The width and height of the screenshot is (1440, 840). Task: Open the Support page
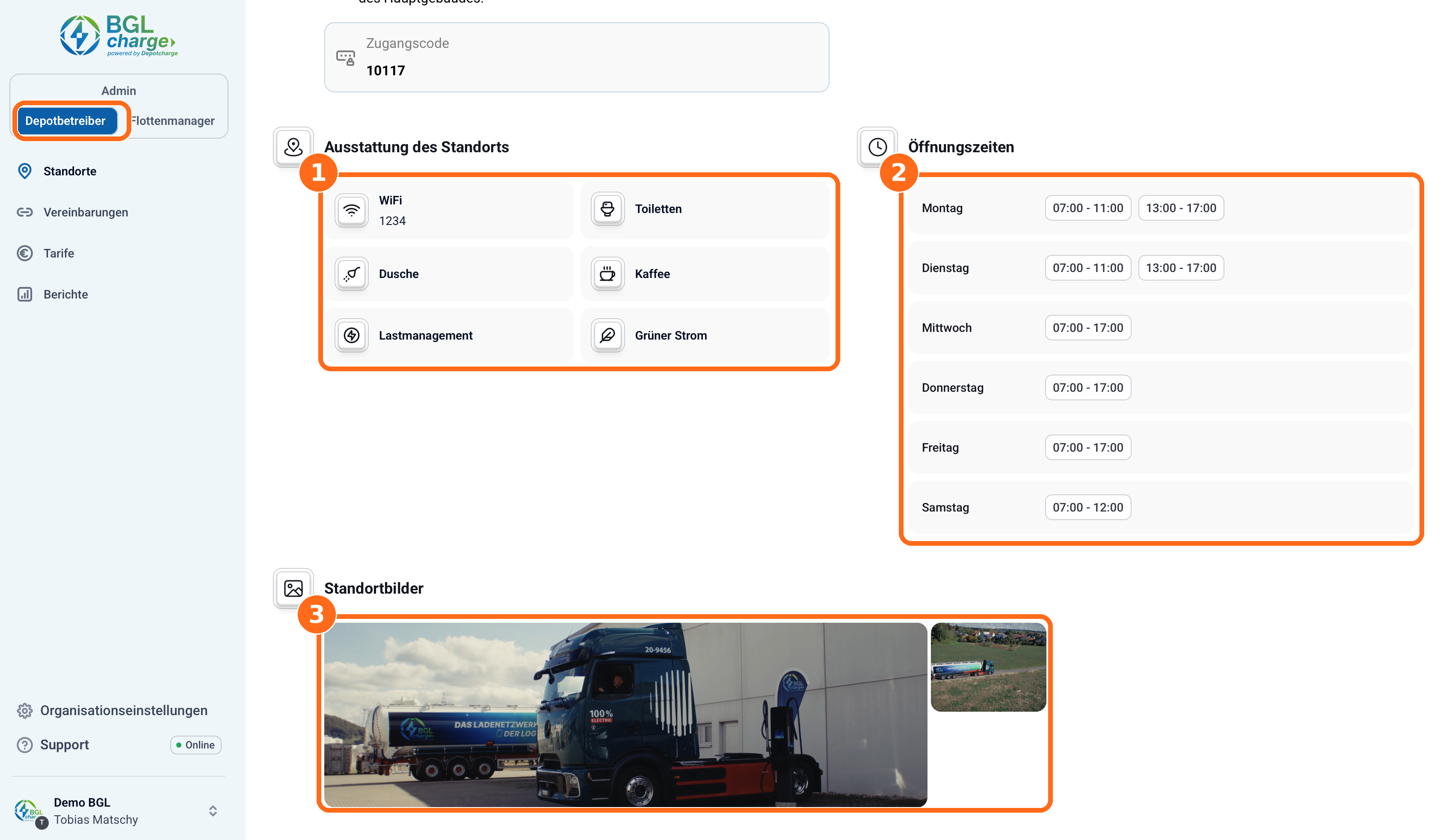(x=65, y=745)
